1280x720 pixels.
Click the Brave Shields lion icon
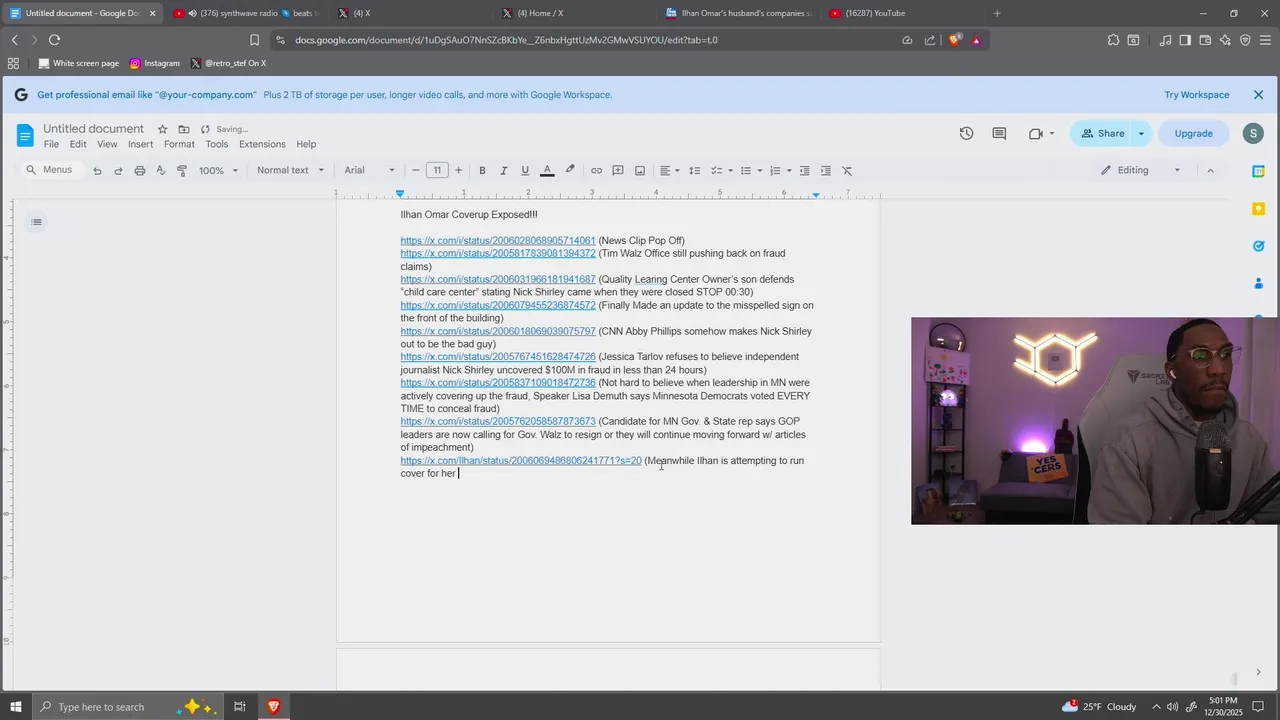click(955, 40)
